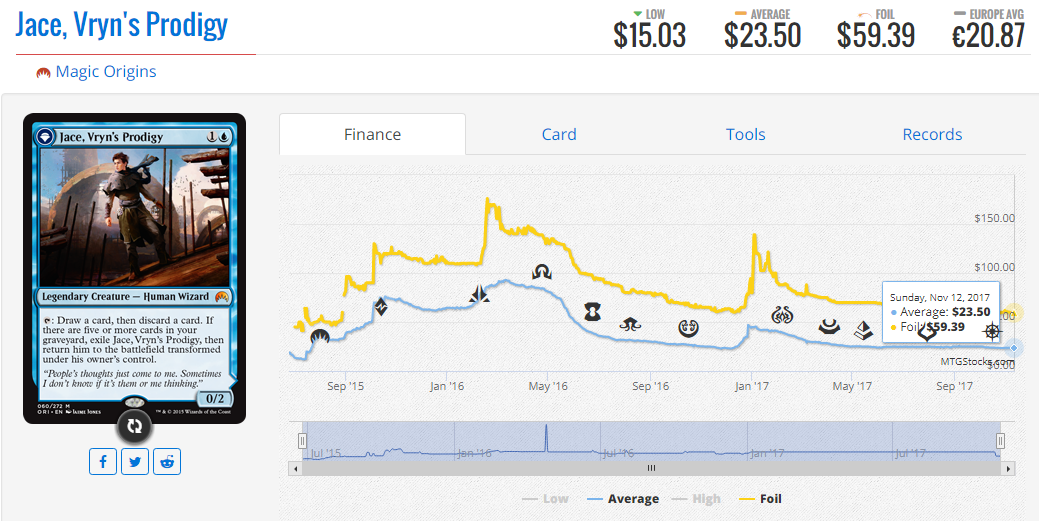This screenshot has width=1039, height=521.
Task: Select the ornate Aether Revolt marker after Jan '17
Action: click(783, 316)
